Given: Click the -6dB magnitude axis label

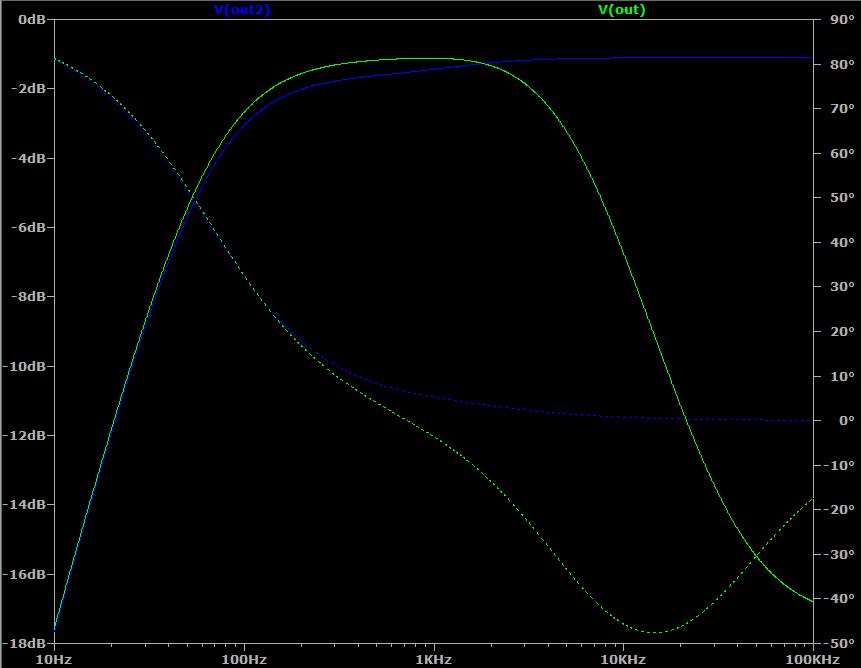Looking at the screenshot, I should coord(28,228).
